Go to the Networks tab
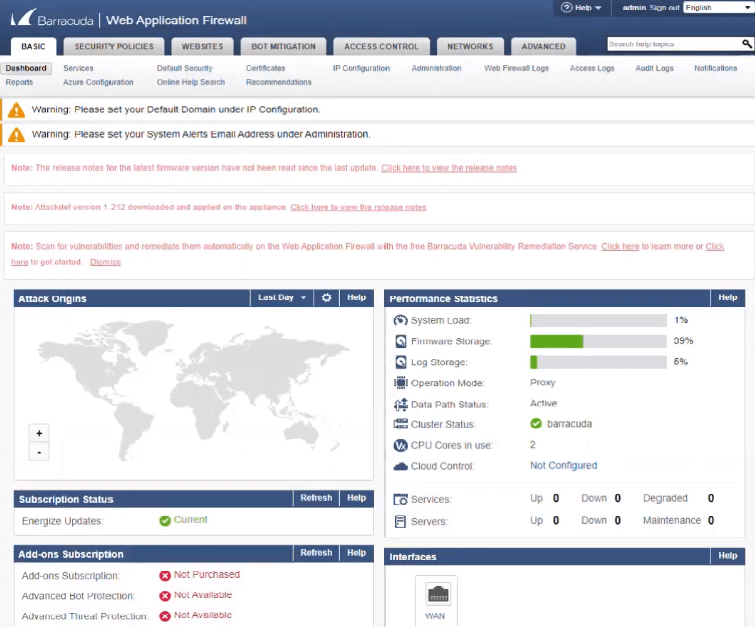The width and height of the screenshot is (755, 627). tap(470, 47)
